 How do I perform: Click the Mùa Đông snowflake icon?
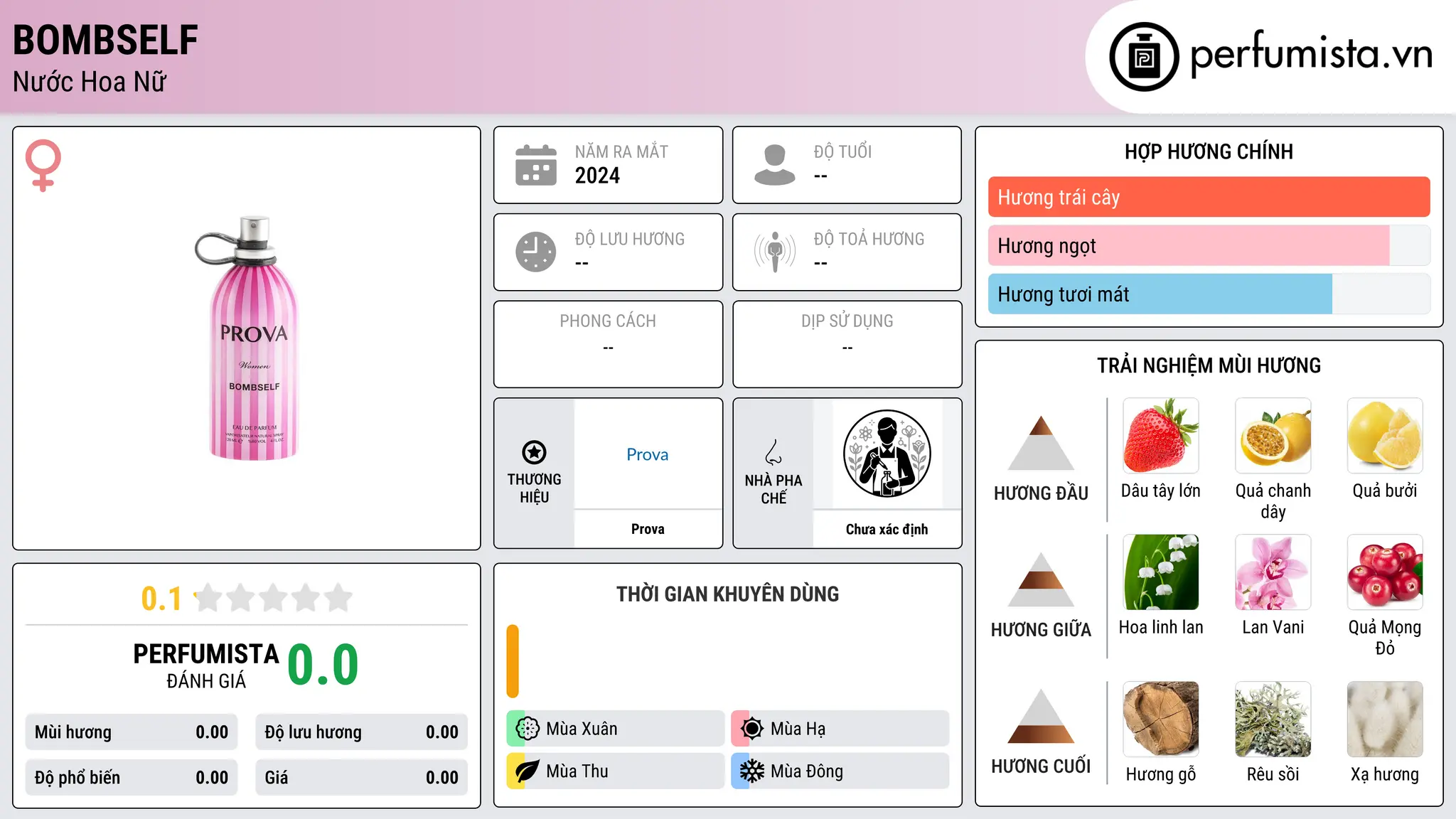click(x=751, y=771)
